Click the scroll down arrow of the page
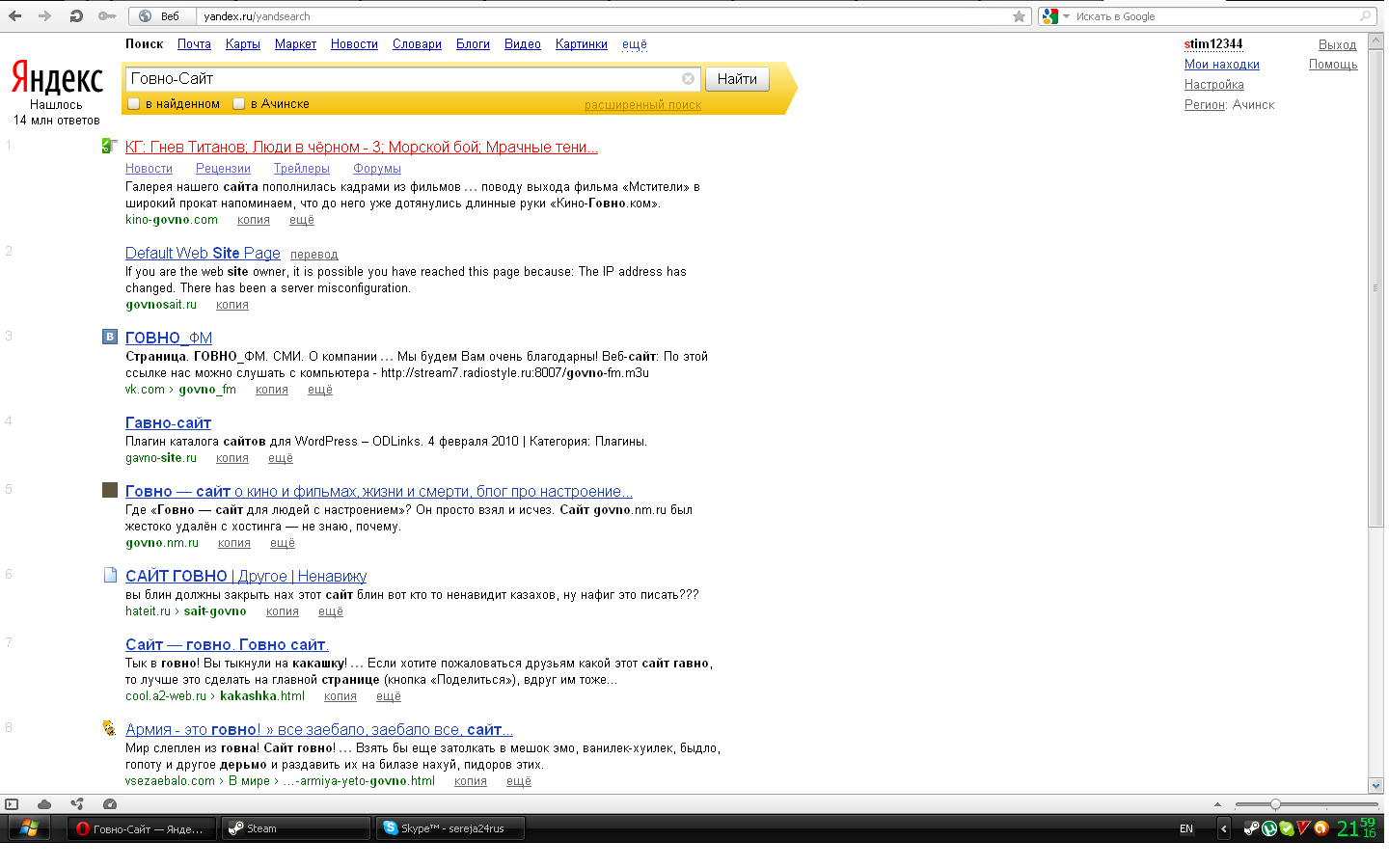This screenshot has height=868, width=1389. coord(1376,785)
